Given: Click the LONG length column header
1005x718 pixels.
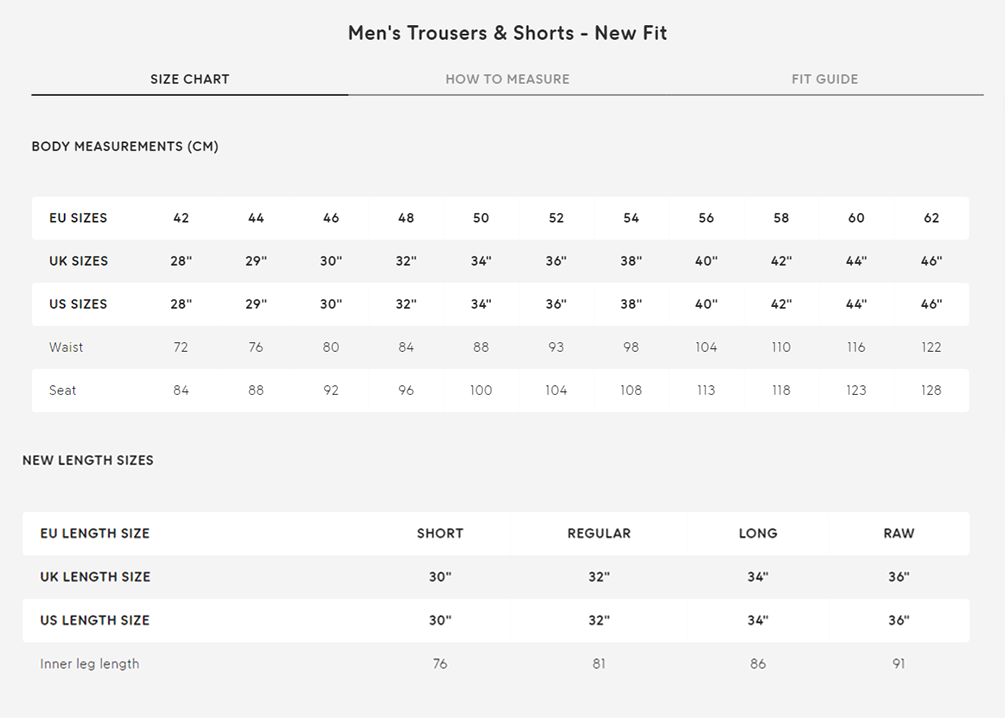Looking at the screenshot, I should [x=758, y=533].
